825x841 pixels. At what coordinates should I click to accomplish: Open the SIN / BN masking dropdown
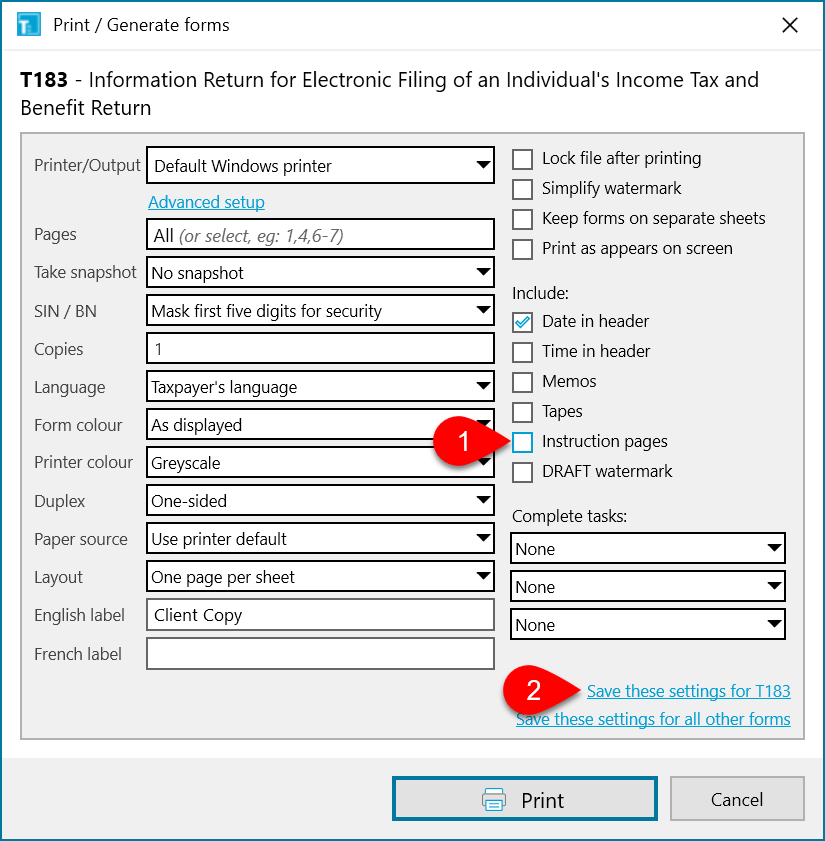[320, 311]
